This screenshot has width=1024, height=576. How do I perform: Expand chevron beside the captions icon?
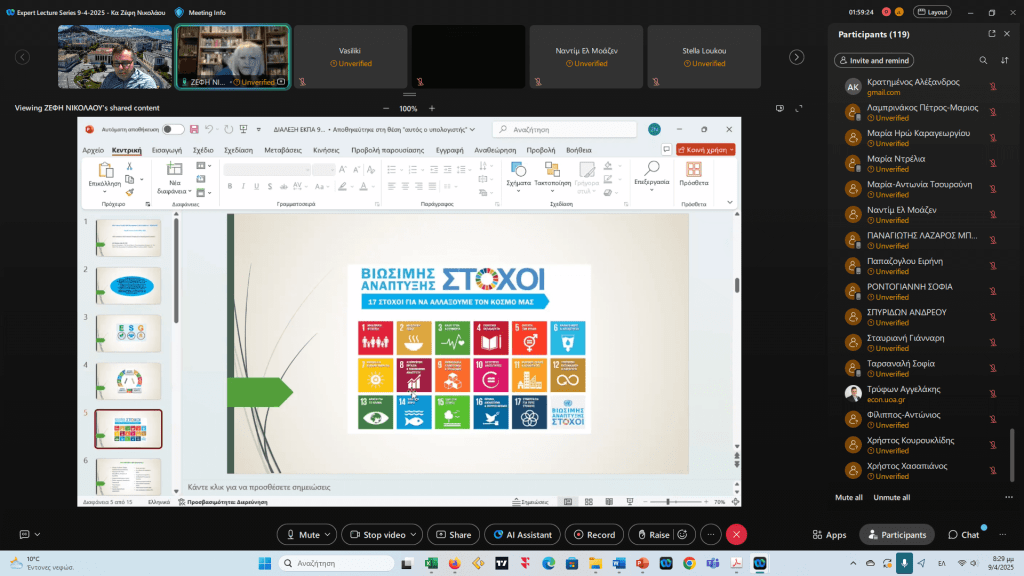[x=37, y=534]
